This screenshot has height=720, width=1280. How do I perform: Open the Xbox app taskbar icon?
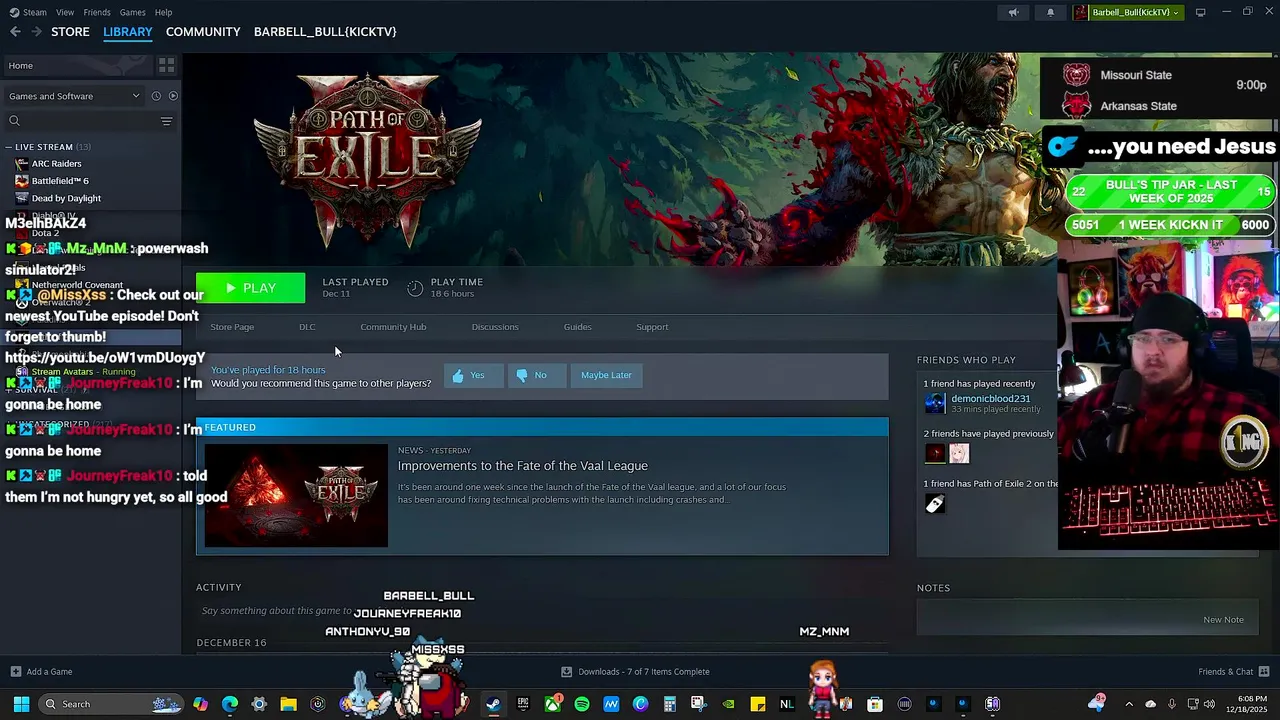pyautogui.click(x=553, y=704)
